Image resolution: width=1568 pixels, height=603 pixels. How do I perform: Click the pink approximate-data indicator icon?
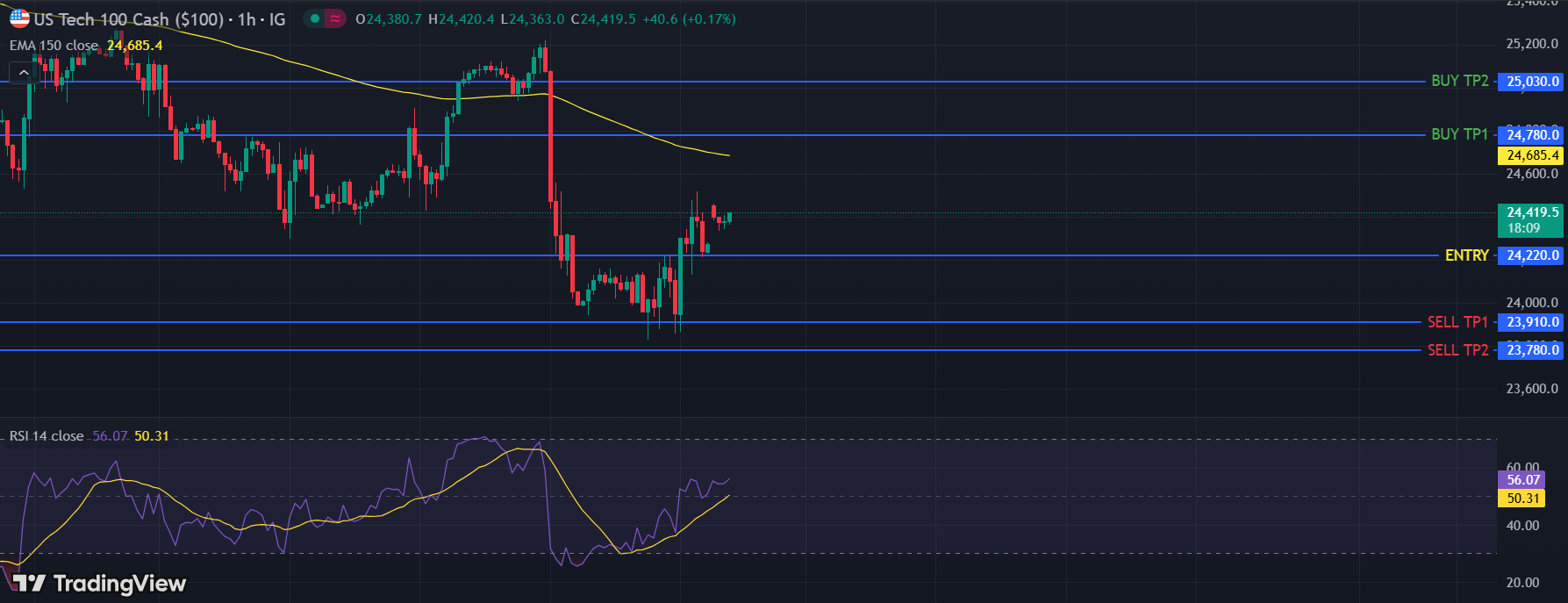click(335, 18)
